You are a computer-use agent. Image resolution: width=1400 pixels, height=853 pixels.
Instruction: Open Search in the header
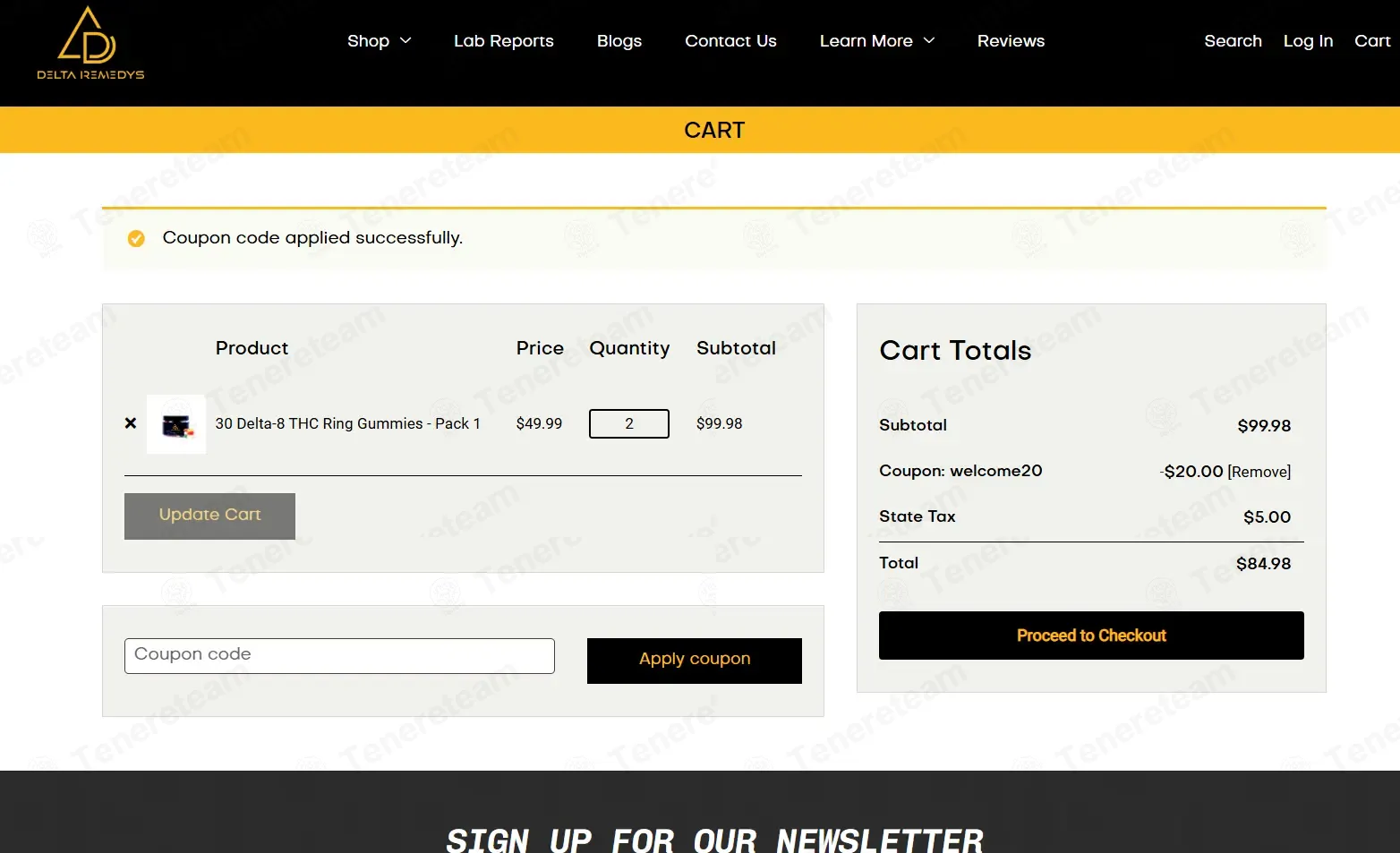tap(1233, 41)
